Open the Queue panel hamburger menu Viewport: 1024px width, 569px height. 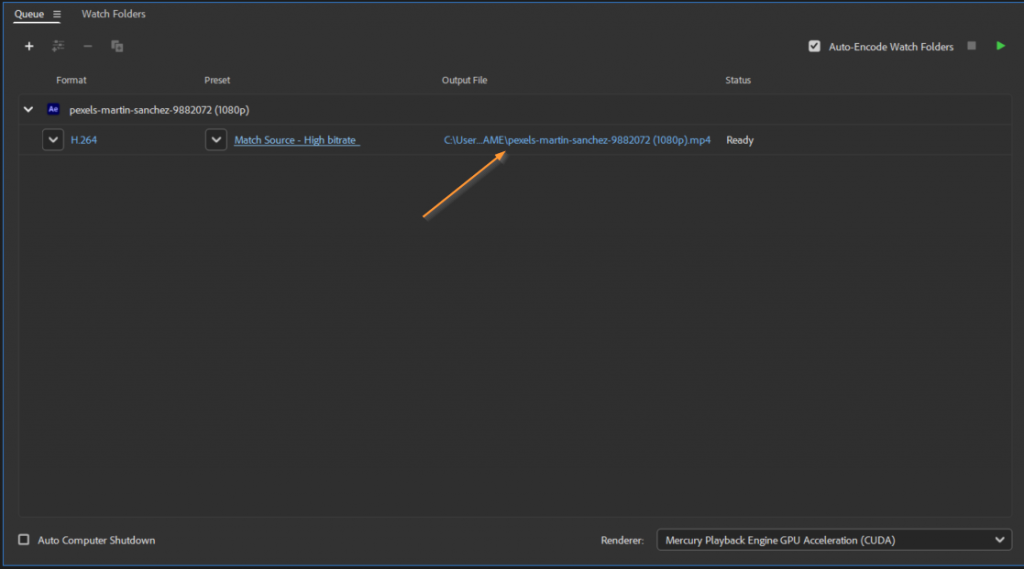[57, 14]
